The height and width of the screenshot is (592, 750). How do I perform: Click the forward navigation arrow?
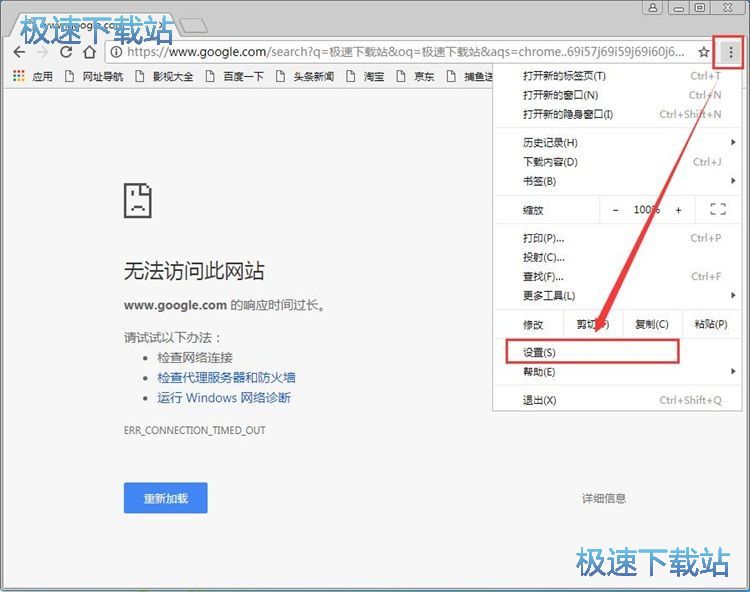(43, 52)
